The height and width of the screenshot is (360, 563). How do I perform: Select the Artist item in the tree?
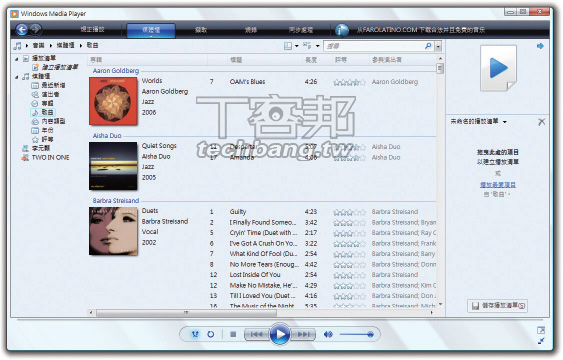pos(46,94)
